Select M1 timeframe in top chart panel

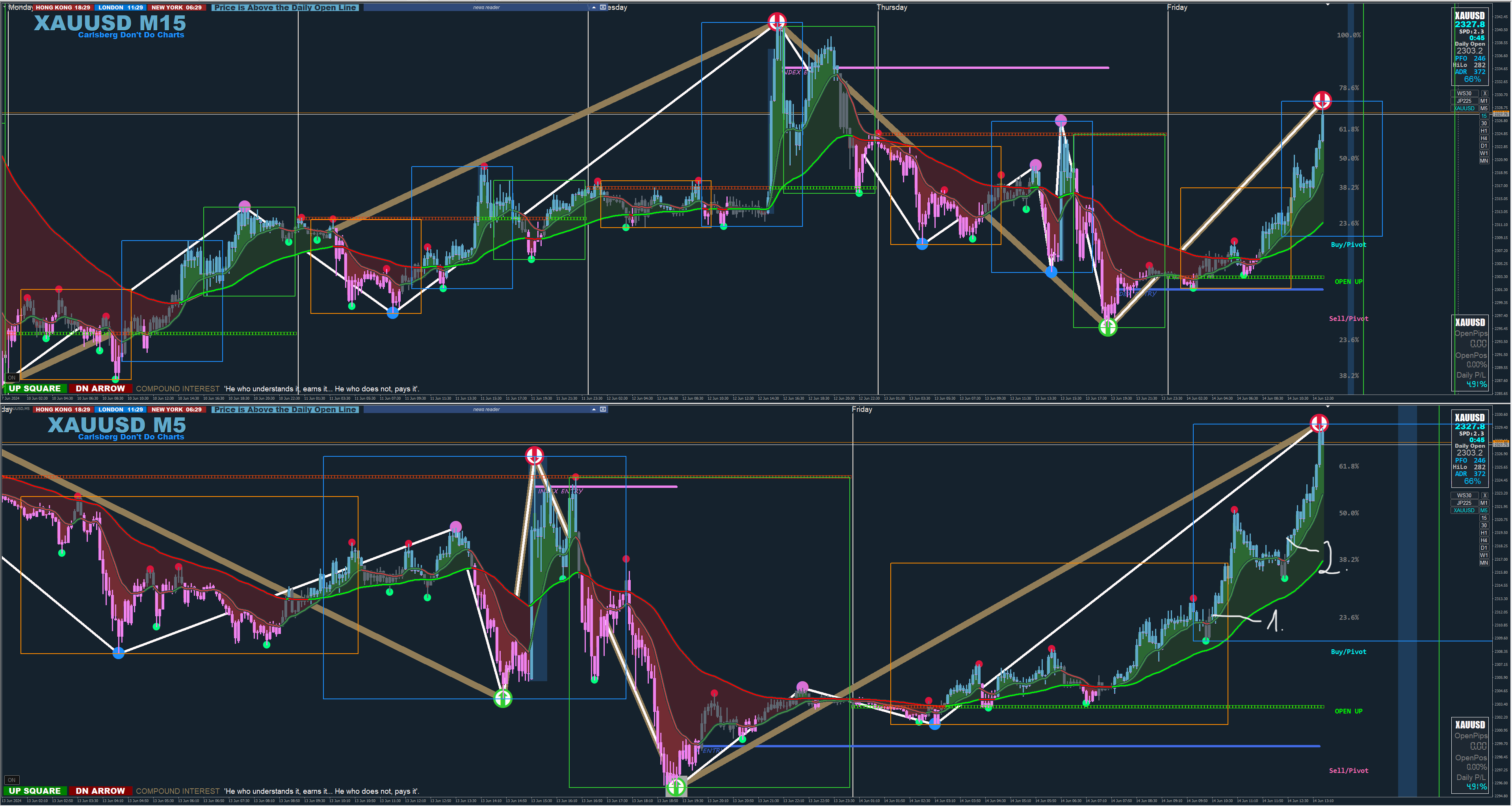pos(1484,101)
